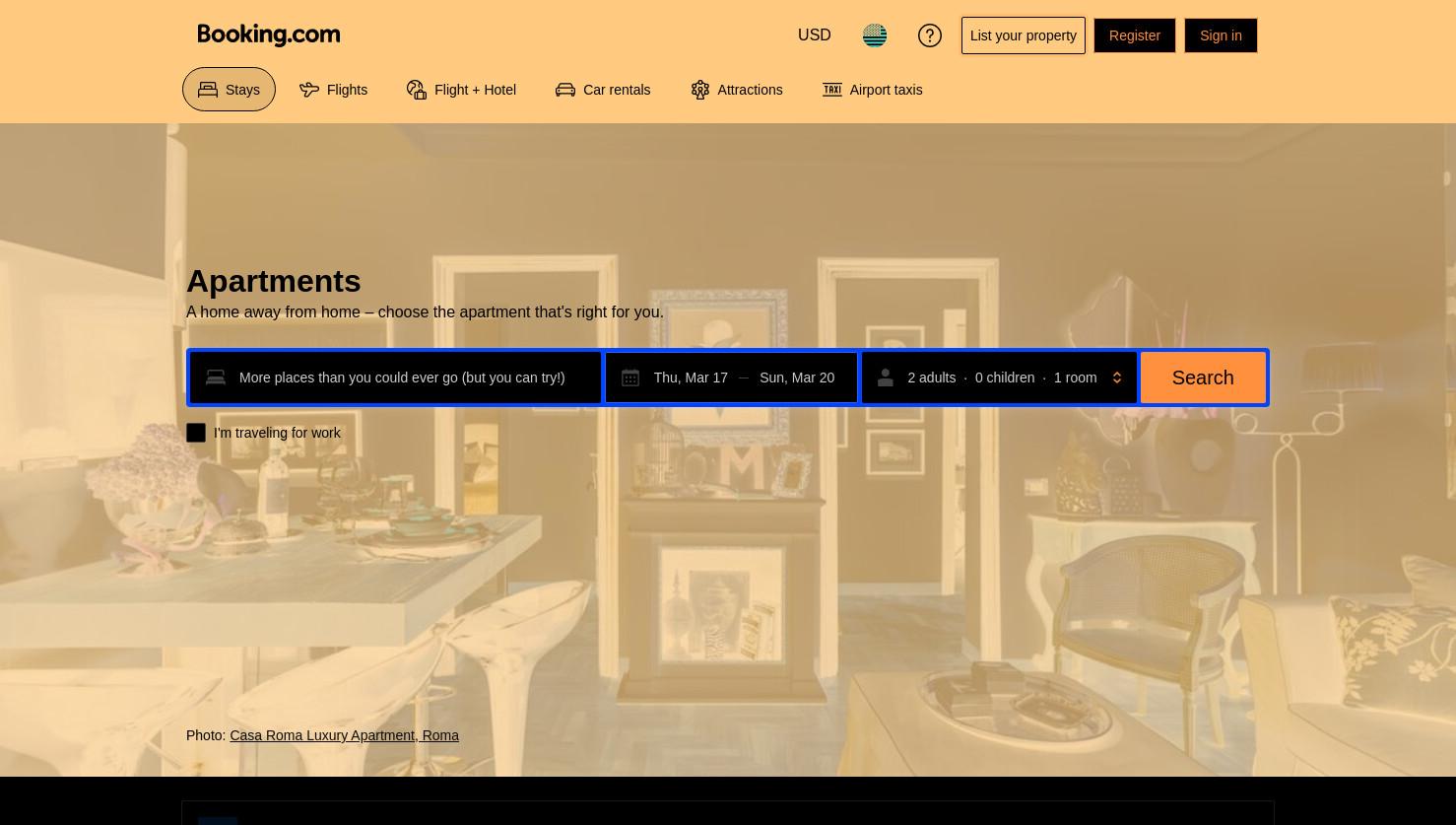
Task: Go to the Car rentals tab
Action: tap(603, 90)
